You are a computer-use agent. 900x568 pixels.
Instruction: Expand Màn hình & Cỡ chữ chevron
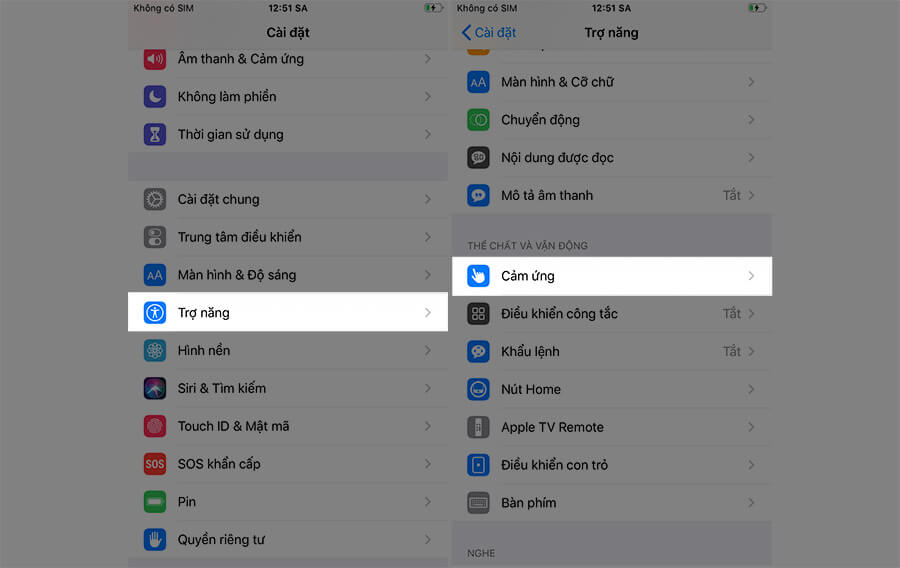[751, 82]
